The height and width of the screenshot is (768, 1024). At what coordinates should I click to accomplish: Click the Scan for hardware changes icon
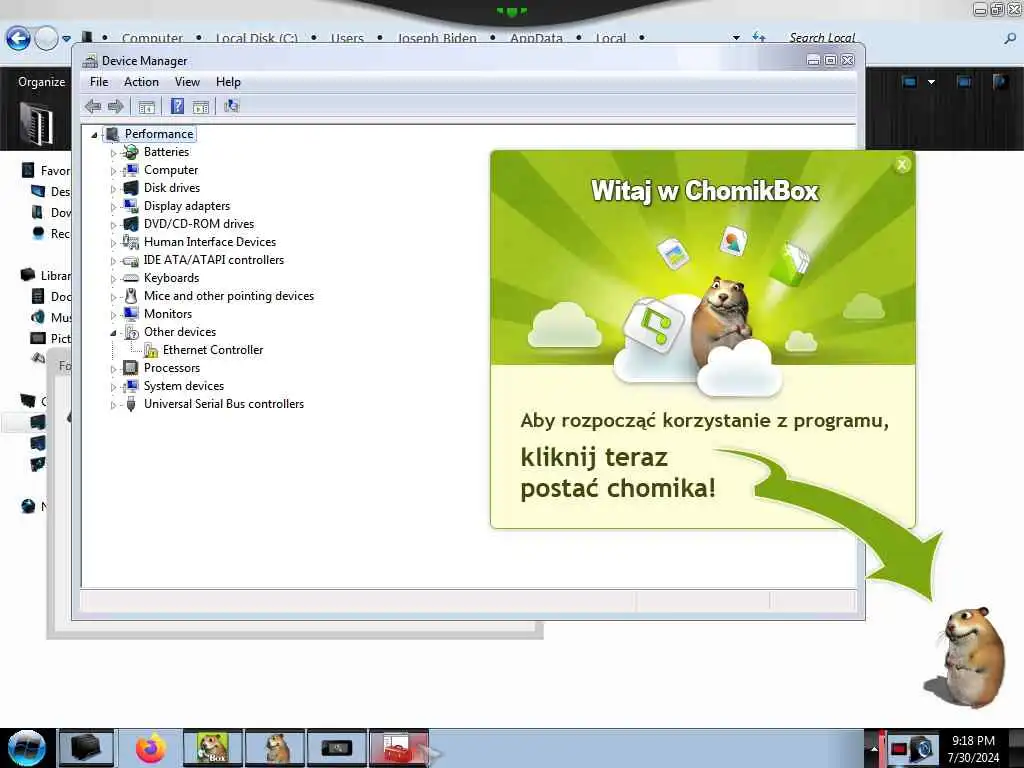231,106
